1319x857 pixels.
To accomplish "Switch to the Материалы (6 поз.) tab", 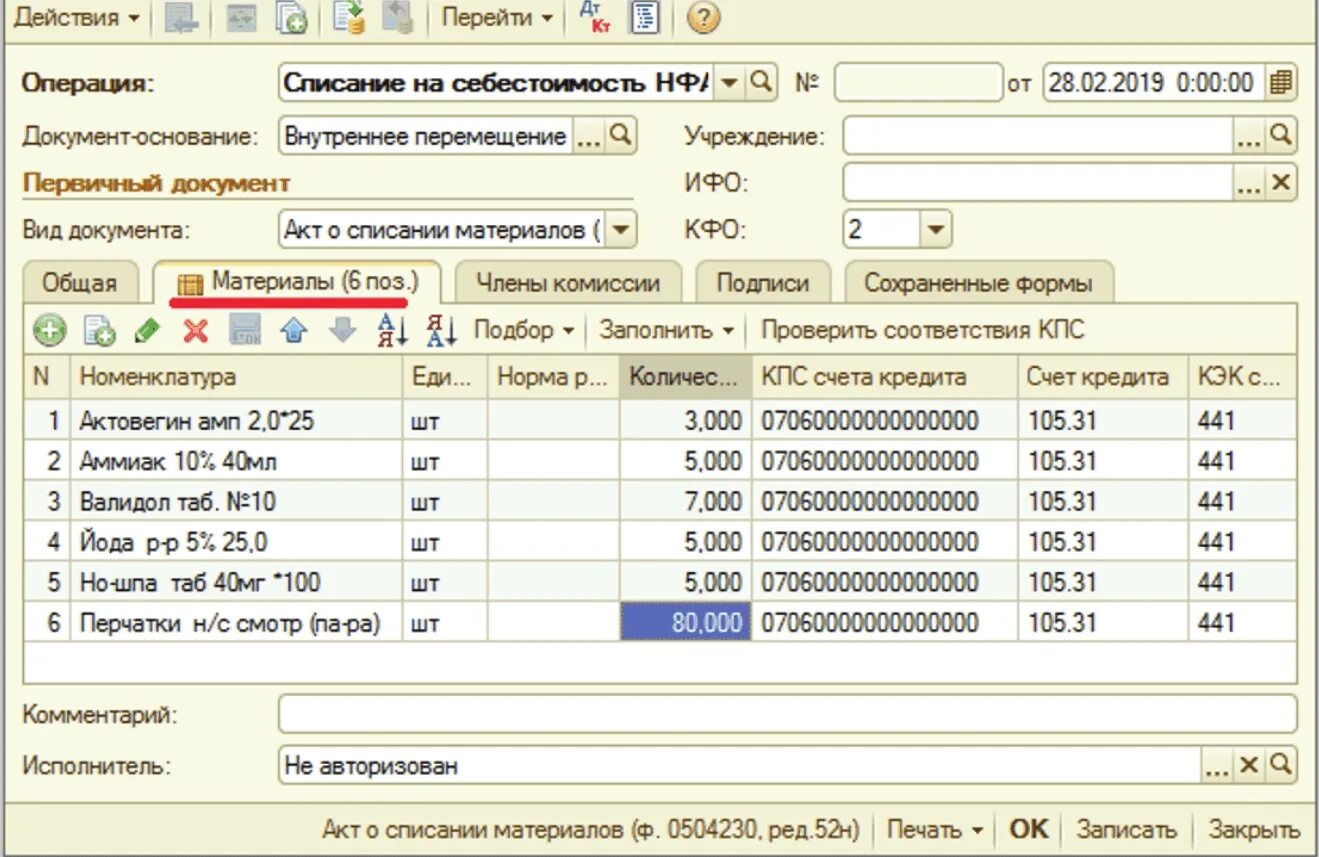I will click(x=296, y=282).
